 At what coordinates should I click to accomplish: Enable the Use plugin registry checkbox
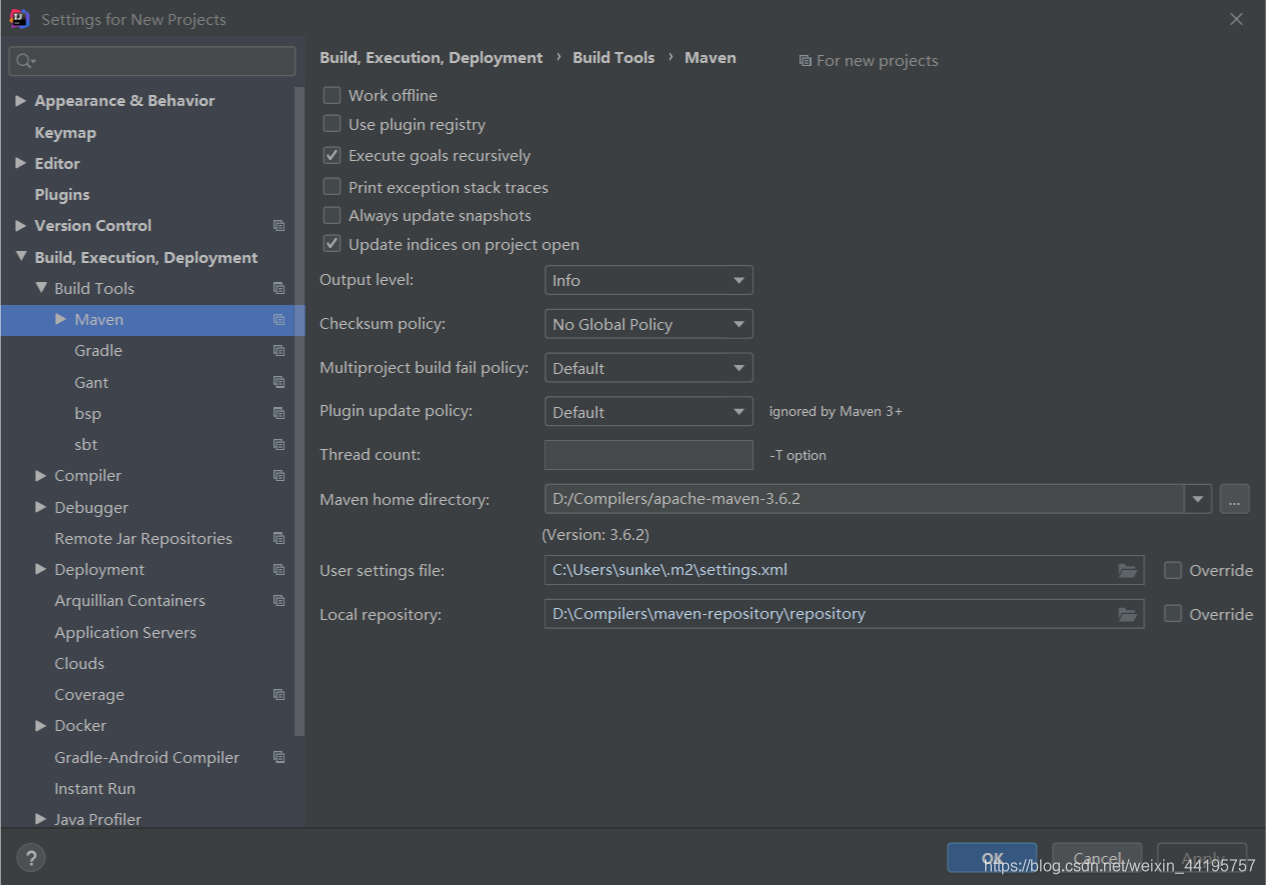click(x=332, y=124)
